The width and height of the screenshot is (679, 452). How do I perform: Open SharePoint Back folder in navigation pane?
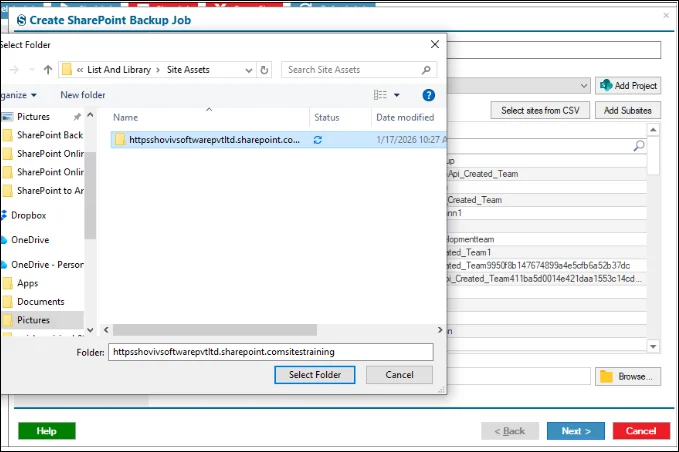click(x=43, y=135)
